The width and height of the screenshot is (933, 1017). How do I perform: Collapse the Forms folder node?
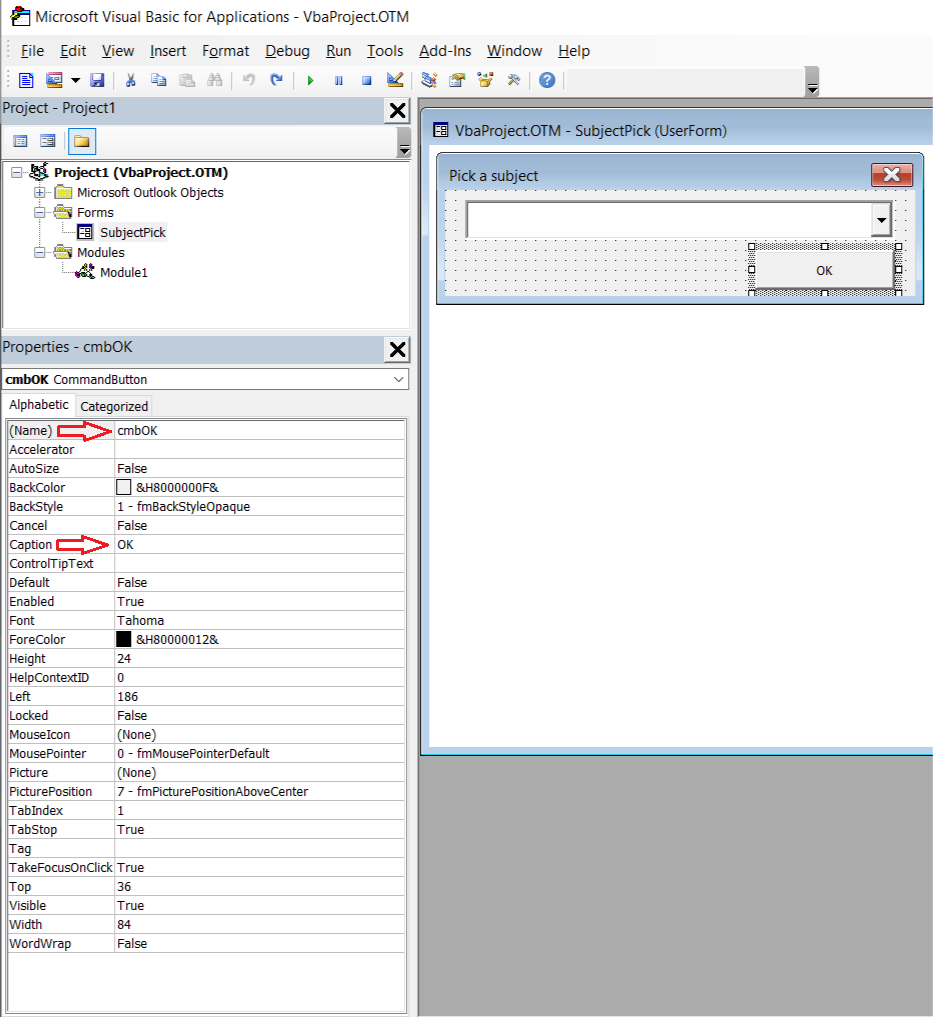[x=40, y=213]
